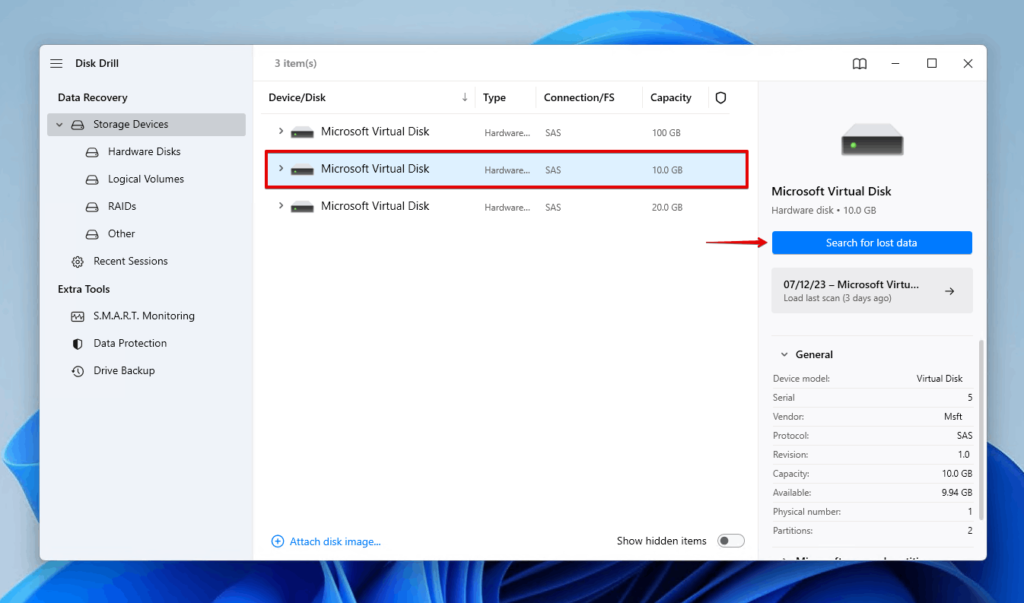Select Storage Devices in the sidebar
The width and height of the screenshot is (1024, 603).
[146, 124]
